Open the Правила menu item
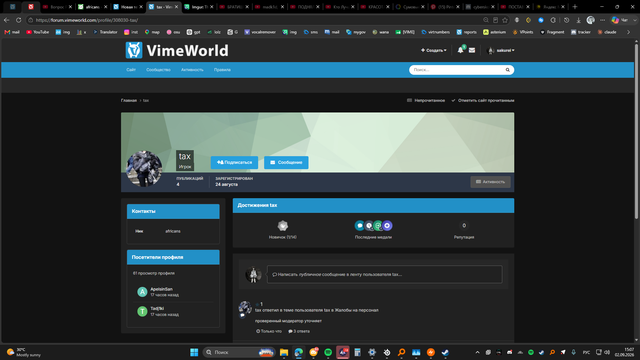Screen dimensions: 640x360 pyautogui.click(x=222, y=70)
